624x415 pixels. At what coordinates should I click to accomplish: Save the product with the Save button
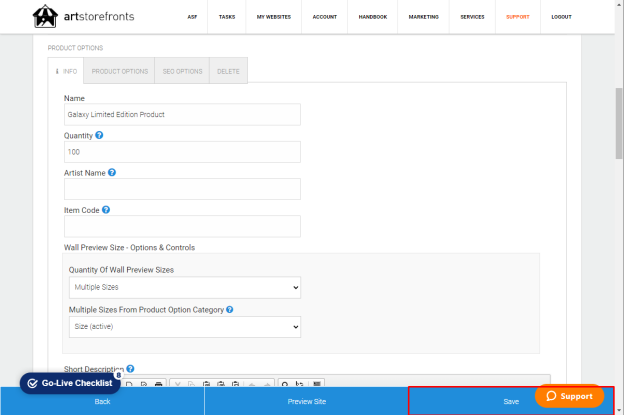click(x=511, y=401)
